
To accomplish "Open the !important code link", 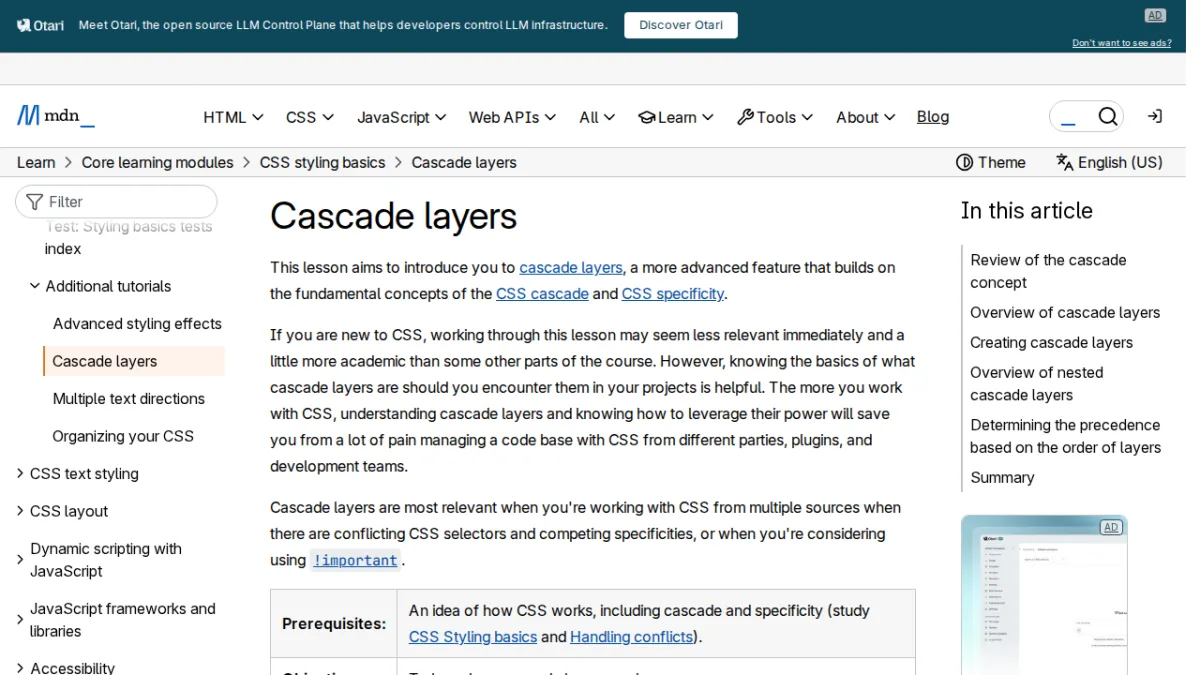I will pos(355,560).
